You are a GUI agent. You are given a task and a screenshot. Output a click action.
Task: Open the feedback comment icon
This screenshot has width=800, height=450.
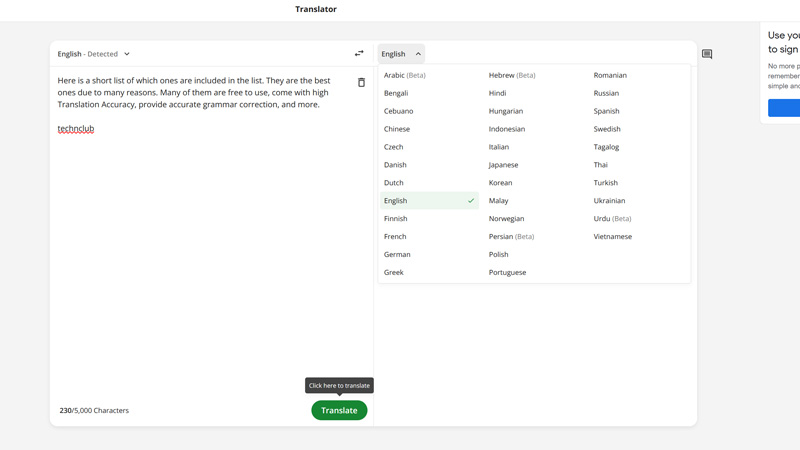(707, 54)
